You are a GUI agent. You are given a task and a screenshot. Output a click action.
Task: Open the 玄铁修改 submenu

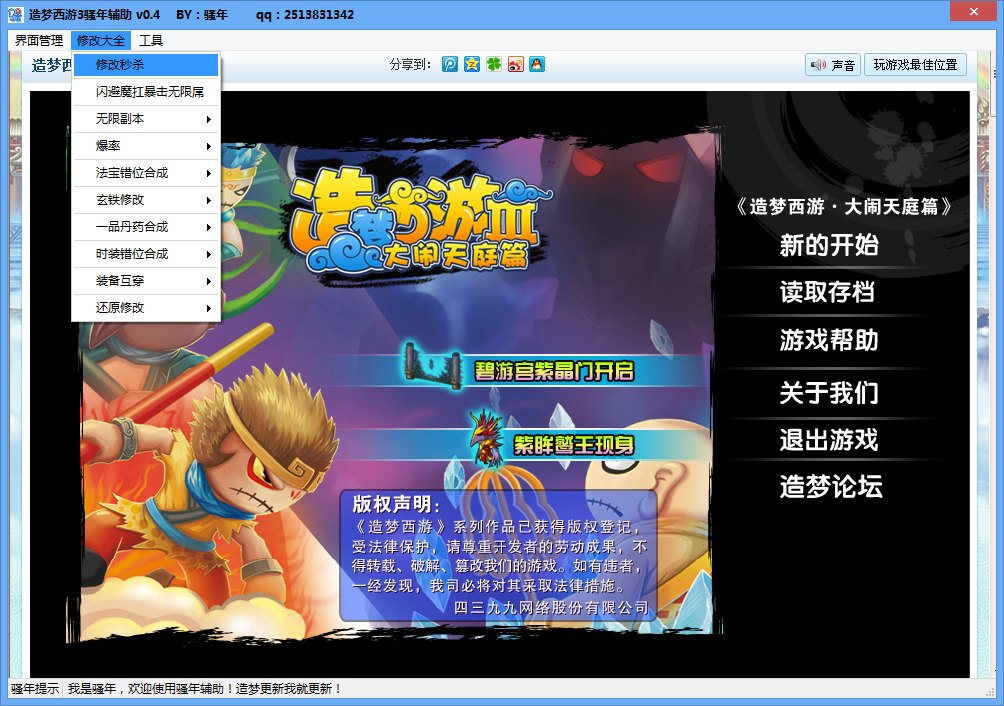146,200
